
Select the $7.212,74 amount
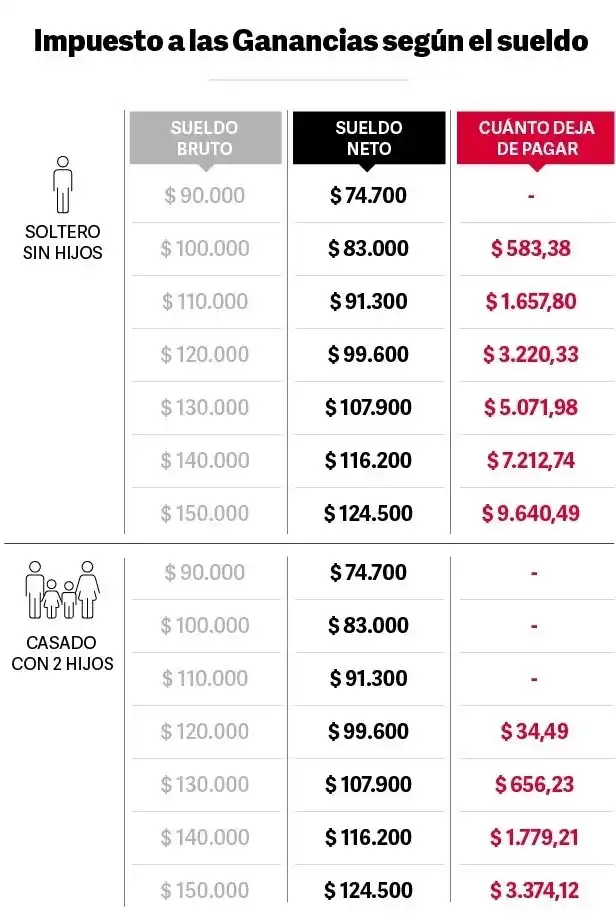tap(530, 460)
